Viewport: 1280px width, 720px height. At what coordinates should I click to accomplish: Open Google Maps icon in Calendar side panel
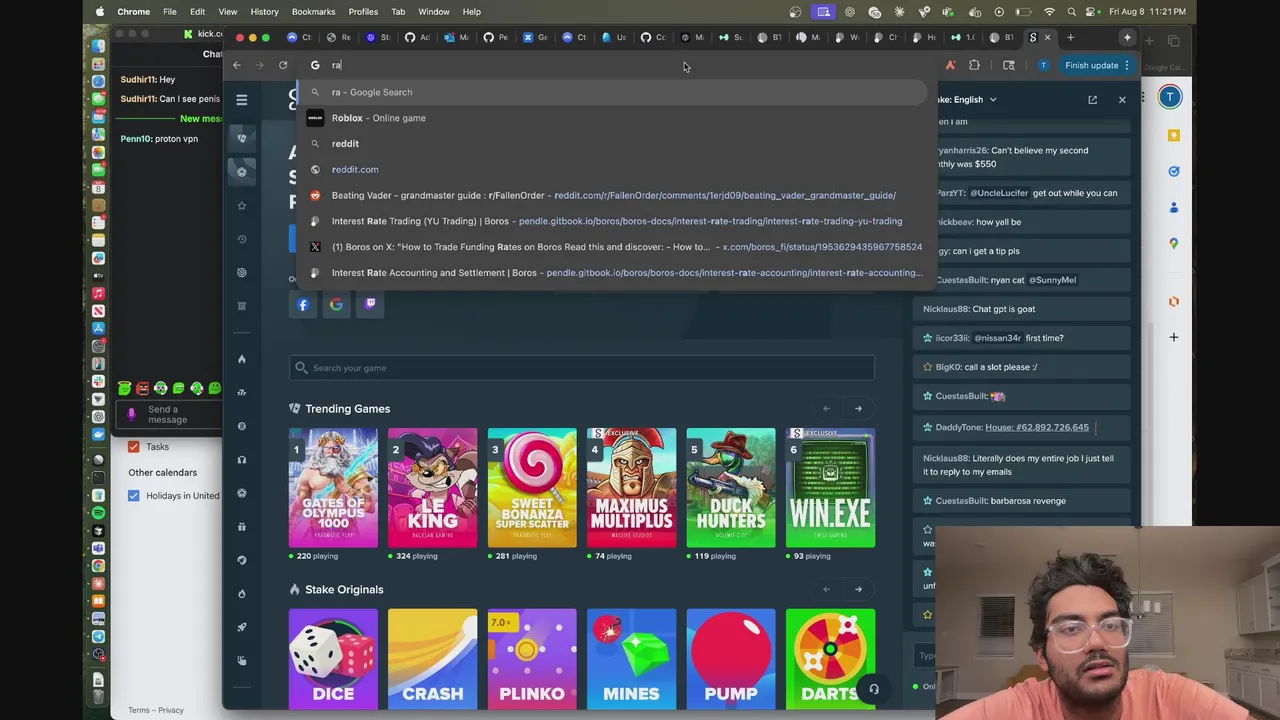click(x=1174, y=243)
